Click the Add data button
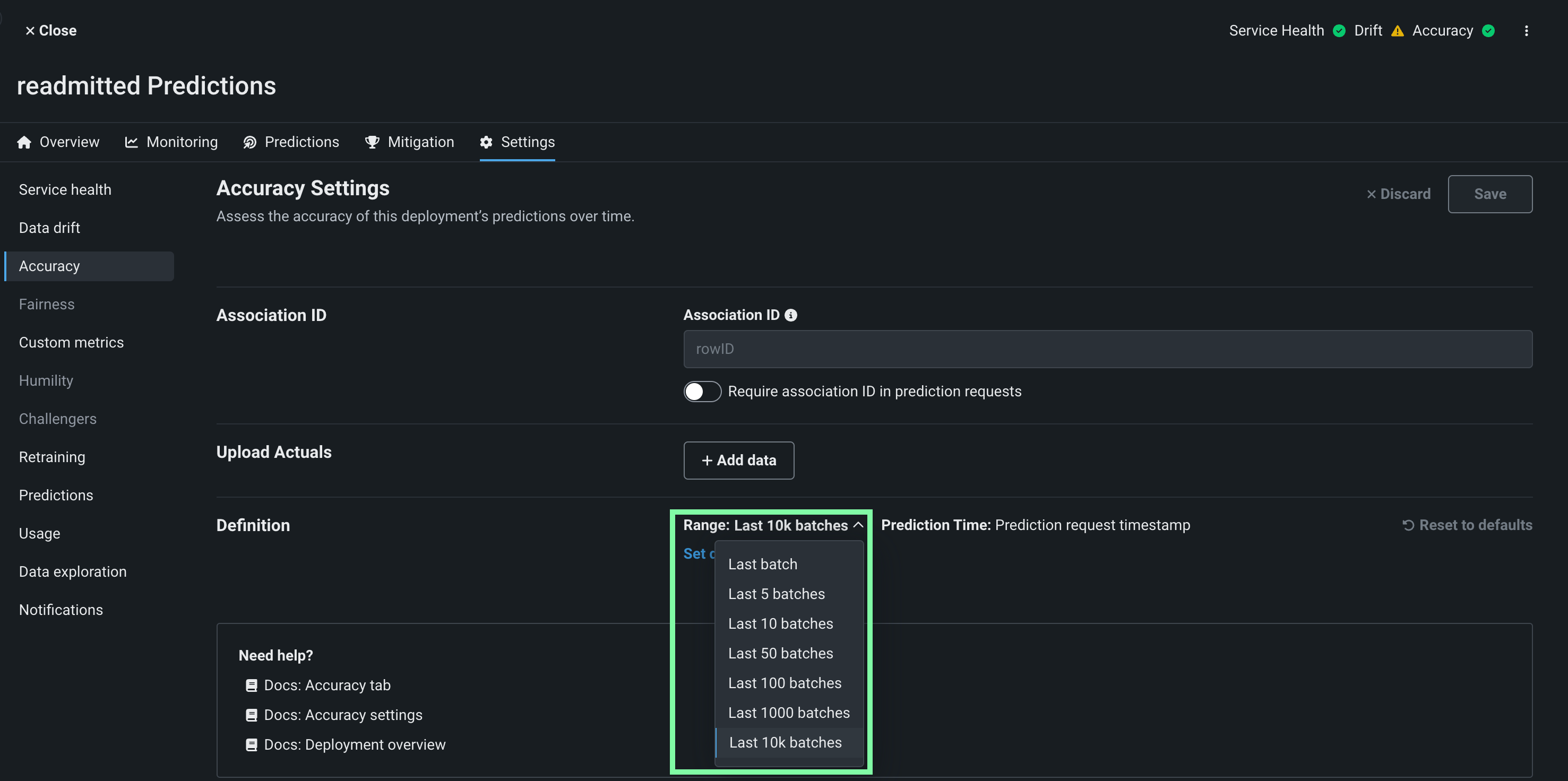 tap(738, 461)
